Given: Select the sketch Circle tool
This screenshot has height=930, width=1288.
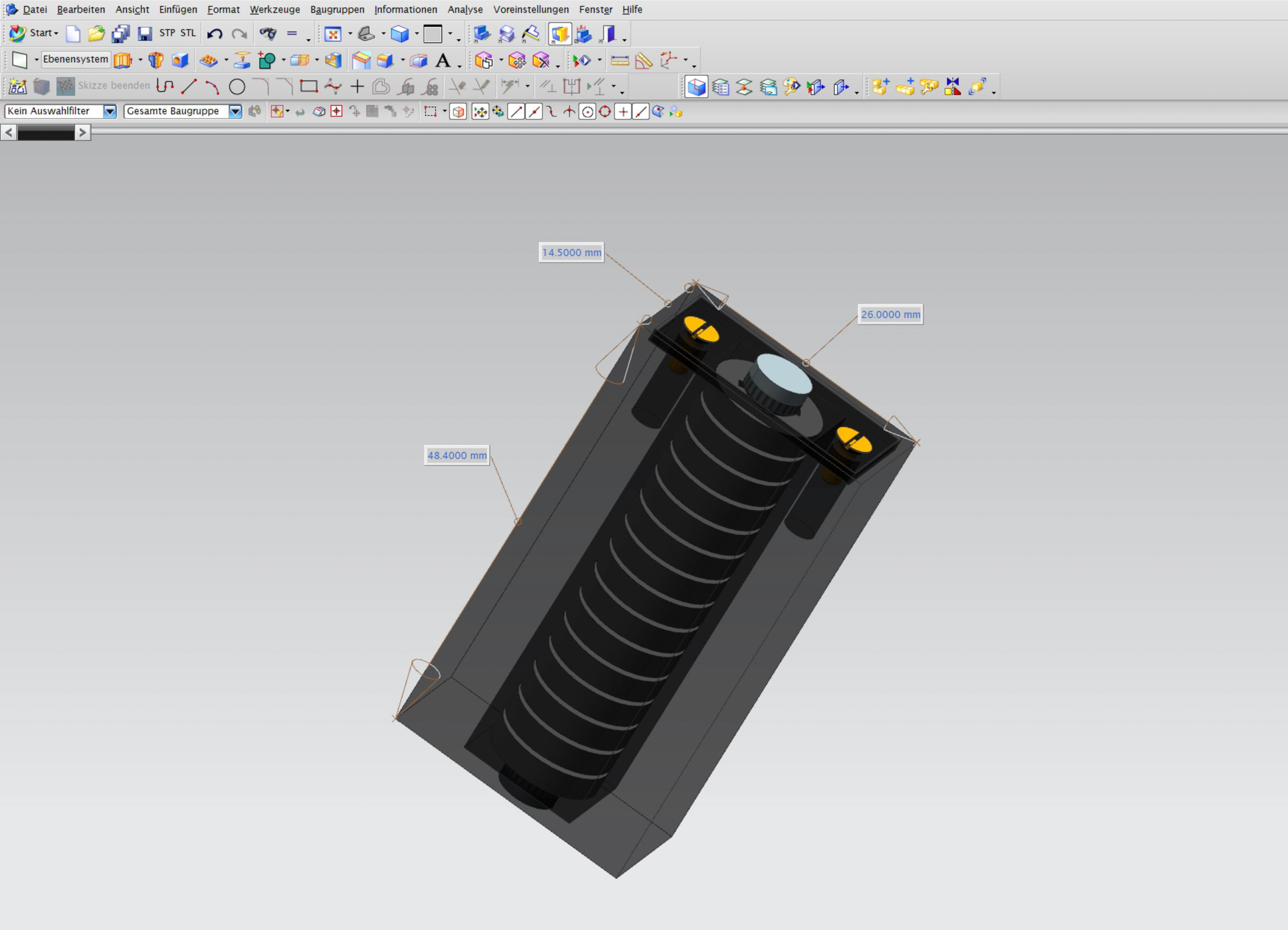Looking at the screenshot, I should coord(237,86).
